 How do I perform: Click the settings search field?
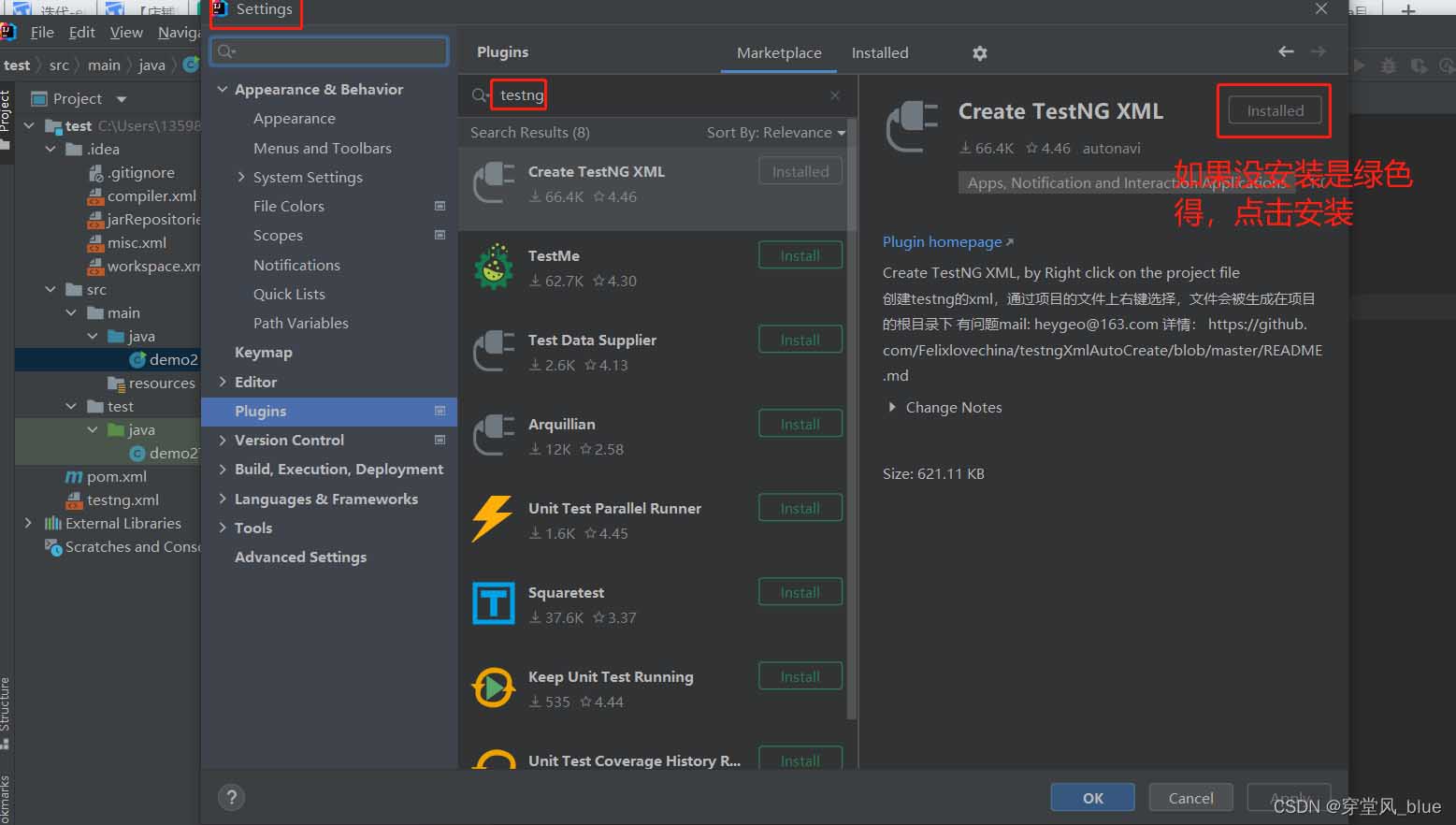(329, 51)
